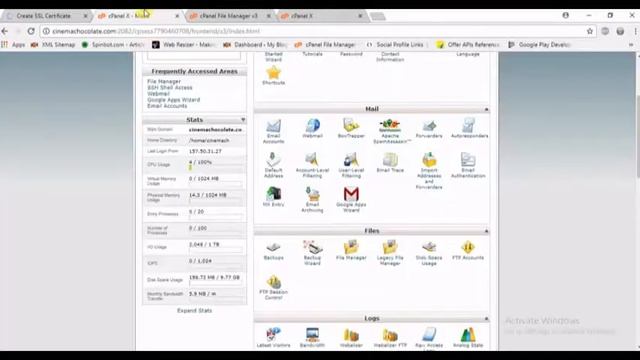Open the Forwarders icon

(x=429, y=126)
